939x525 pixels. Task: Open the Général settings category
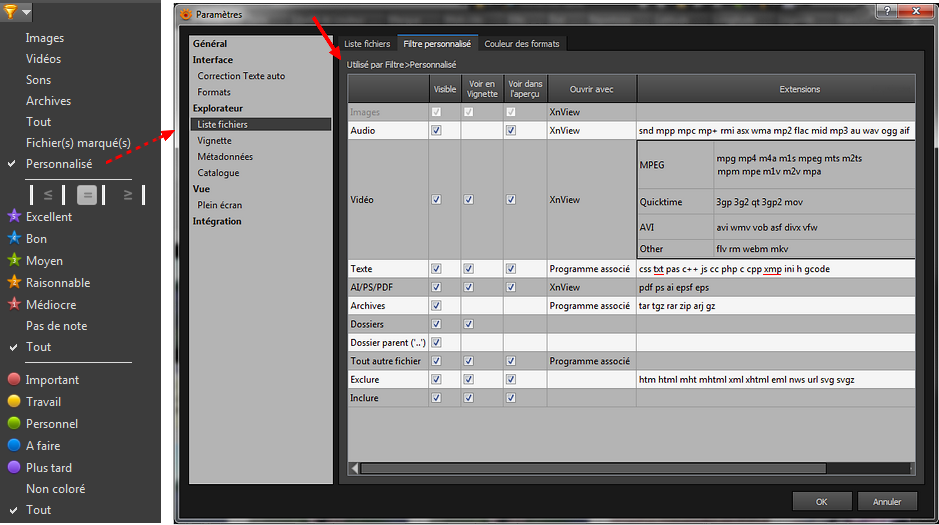point(210,44)
